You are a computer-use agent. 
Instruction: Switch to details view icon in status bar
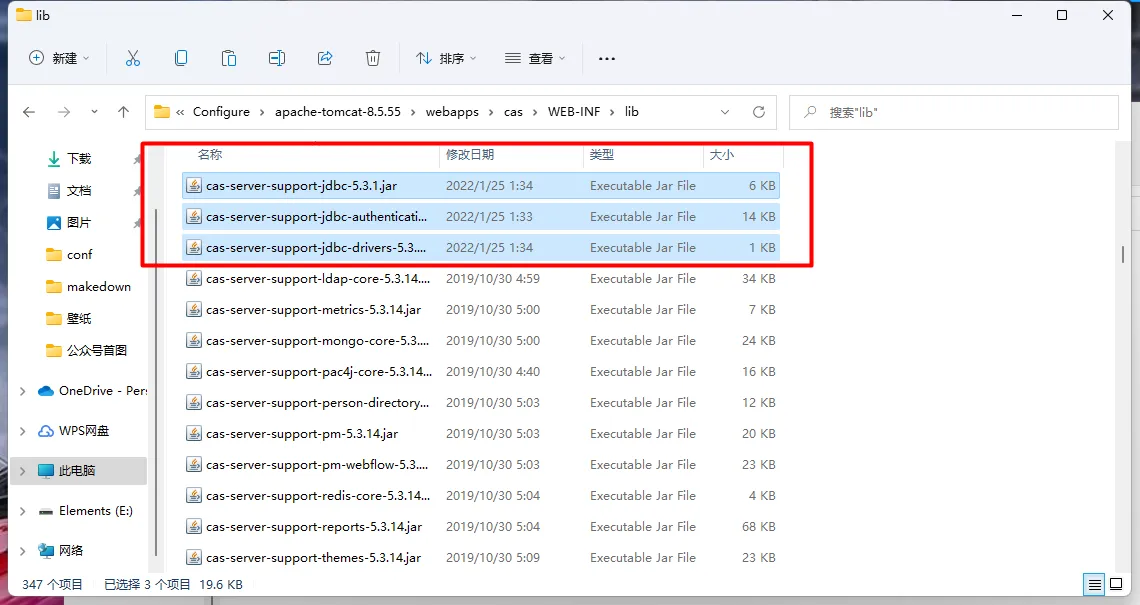[1094, 584]
